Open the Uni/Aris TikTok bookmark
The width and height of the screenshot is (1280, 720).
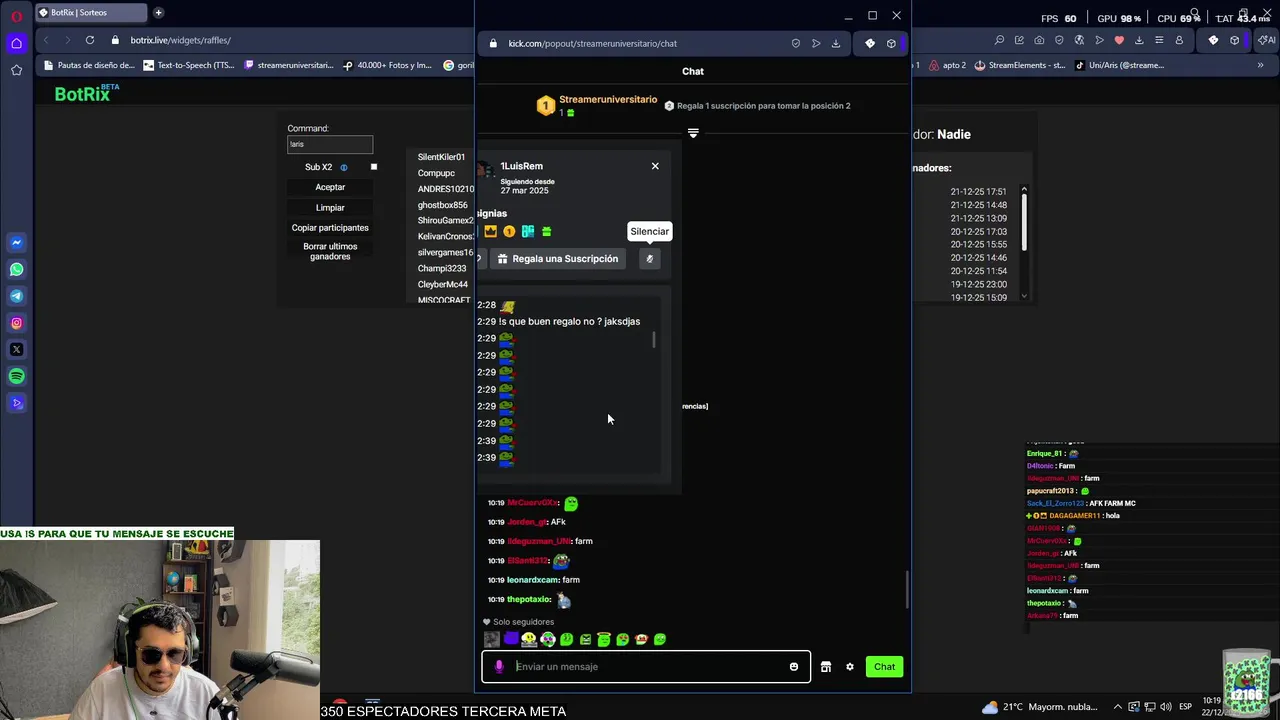[x=1119, y=65]
